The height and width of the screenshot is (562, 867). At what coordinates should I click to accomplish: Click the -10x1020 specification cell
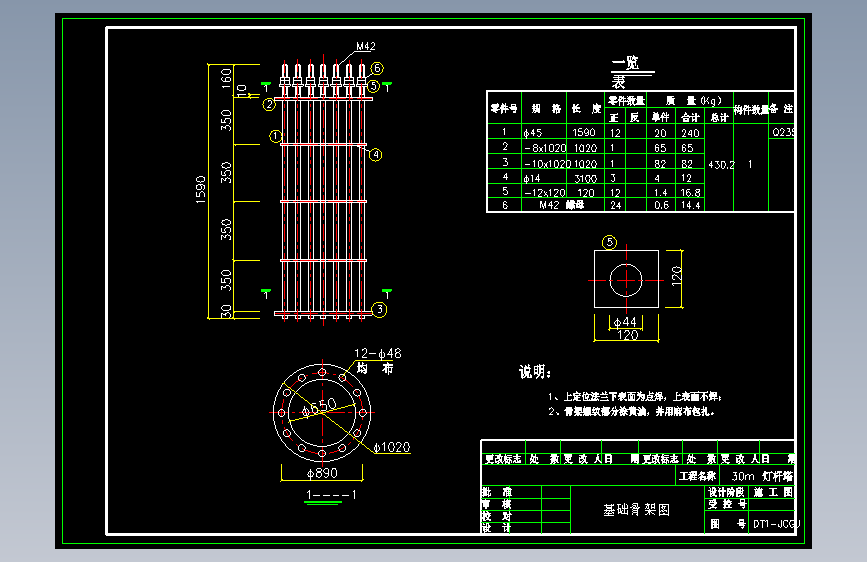coord(546,164)
